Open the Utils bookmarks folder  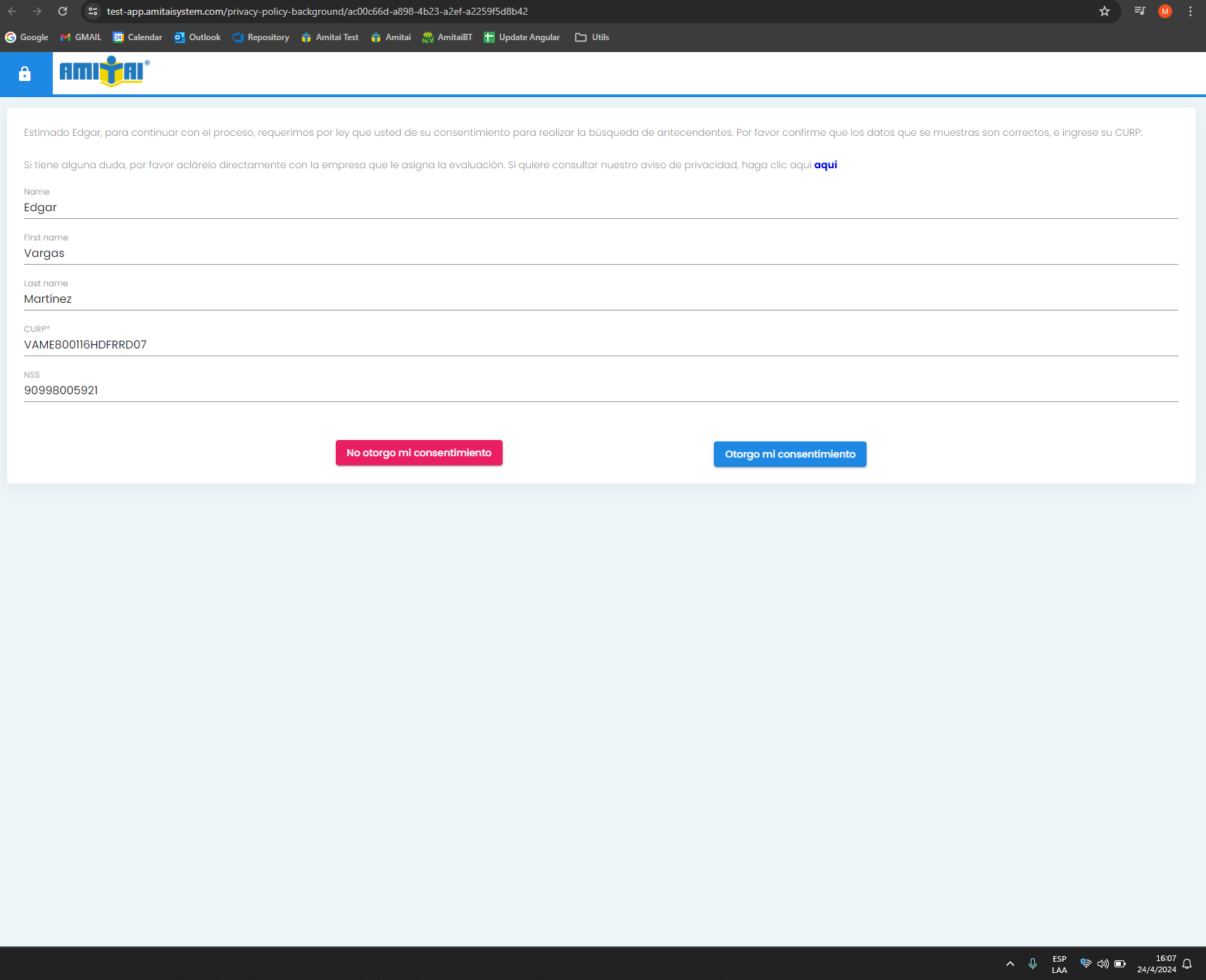[592, 37]
